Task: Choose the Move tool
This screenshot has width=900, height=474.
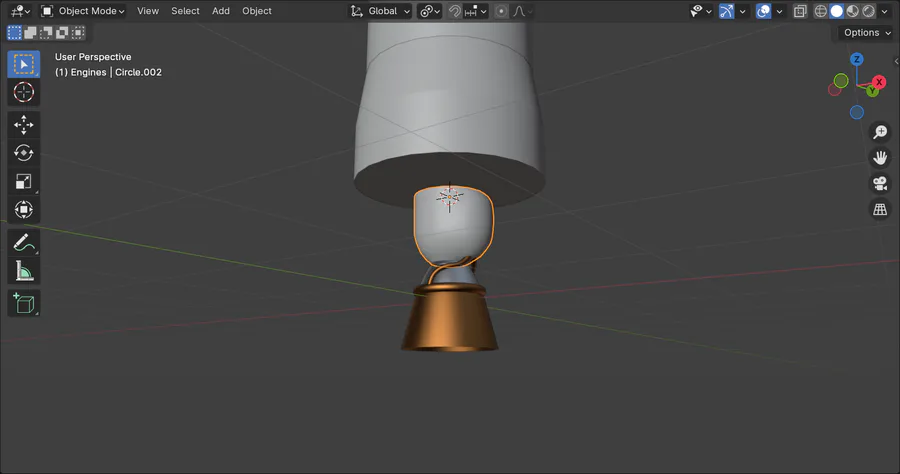Action: tap(24, 125)
